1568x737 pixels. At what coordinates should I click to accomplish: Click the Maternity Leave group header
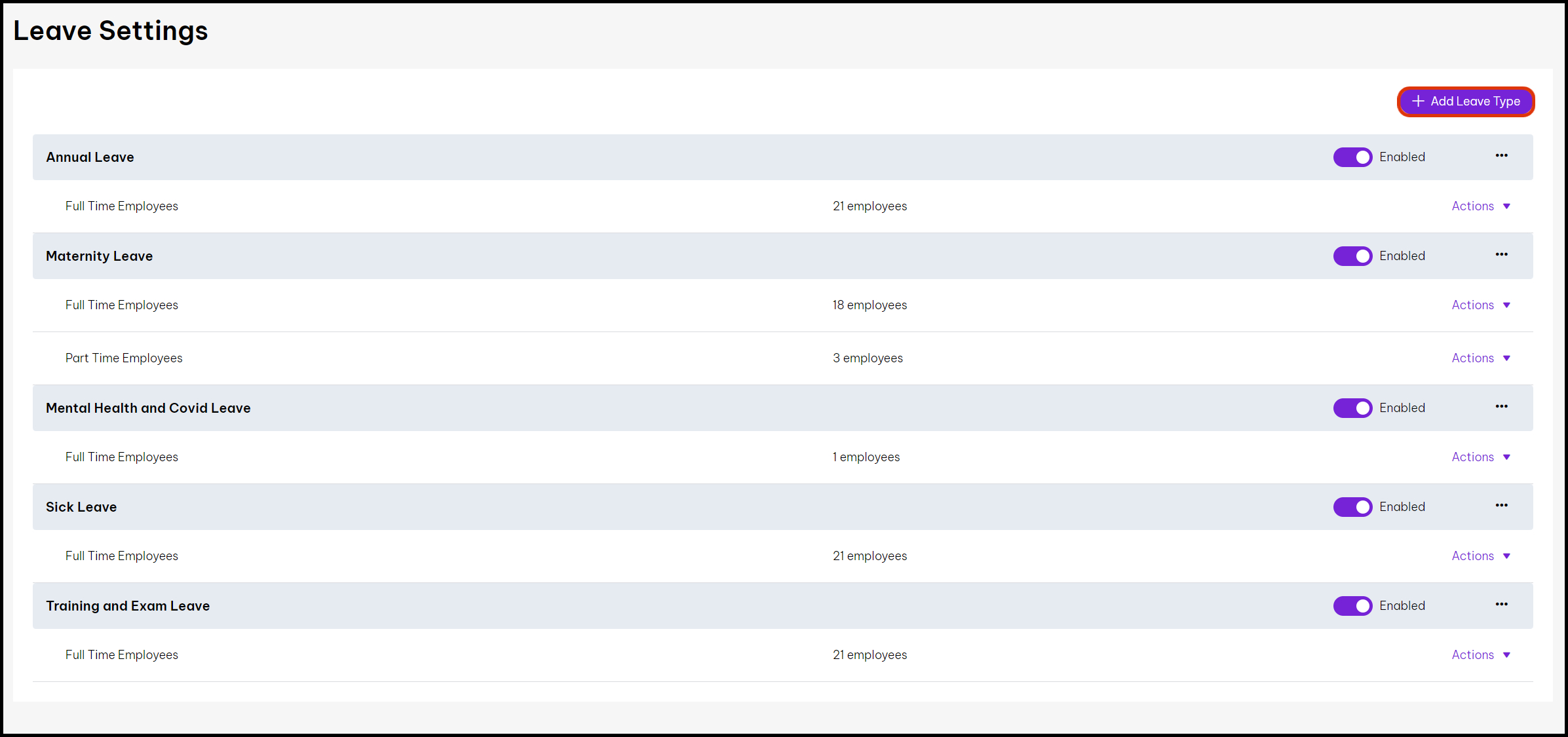point(100,256)
